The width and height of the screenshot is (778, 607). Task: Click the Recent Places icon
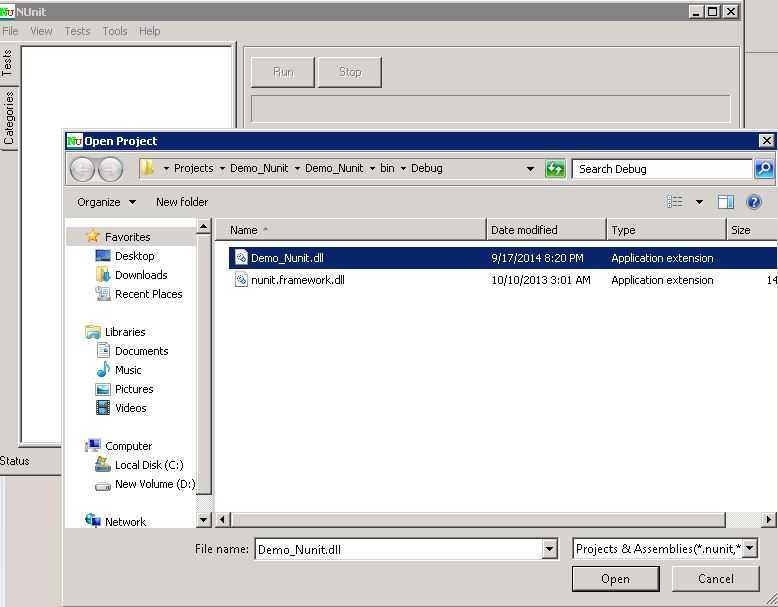tap(103, 293)
